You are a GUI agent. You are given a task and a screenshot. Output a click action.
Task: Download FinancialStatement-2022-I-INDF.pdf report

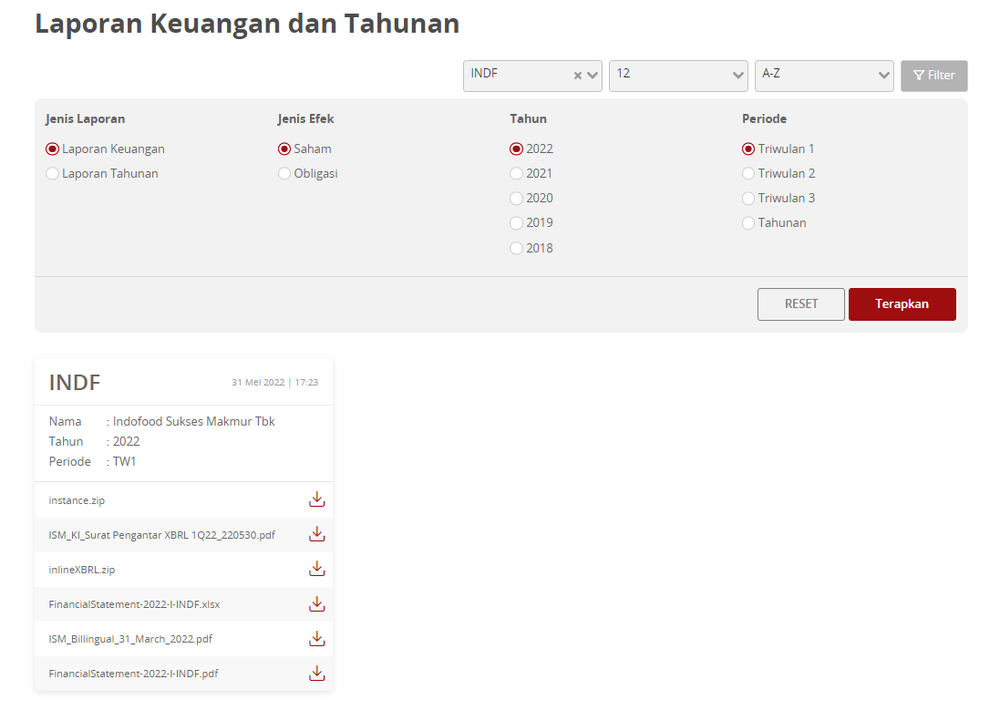[x=317, y=673]
